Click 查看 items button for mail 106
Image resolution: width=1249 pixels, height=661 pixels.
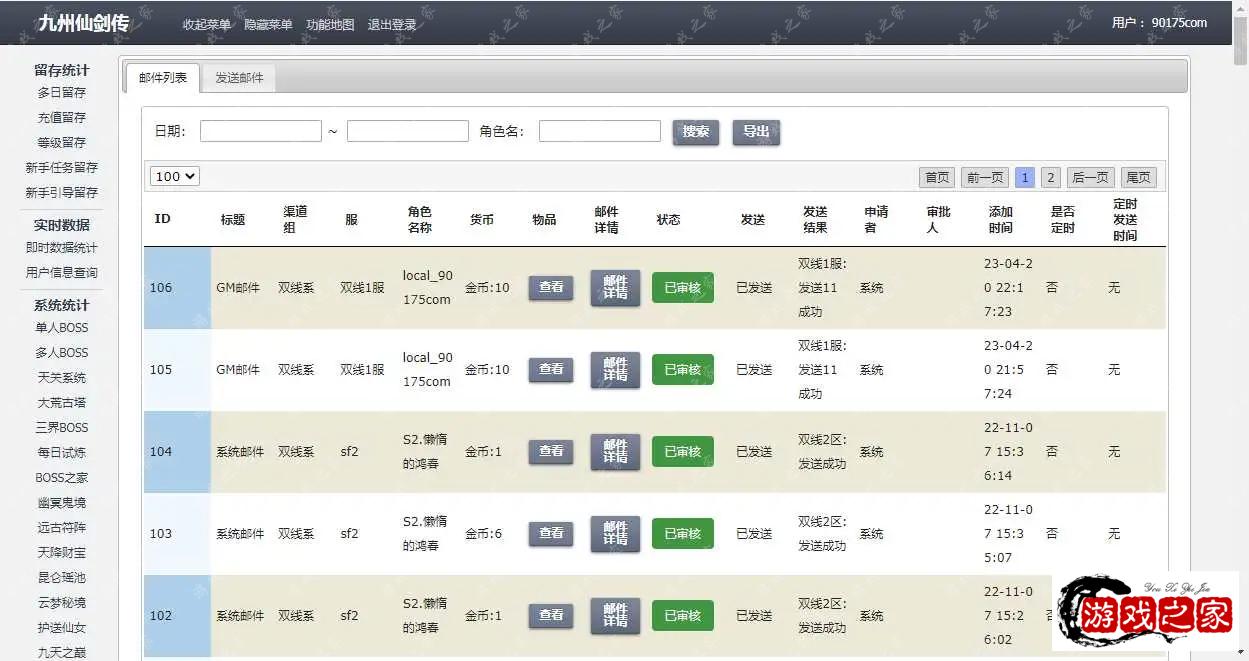point(551,288)
